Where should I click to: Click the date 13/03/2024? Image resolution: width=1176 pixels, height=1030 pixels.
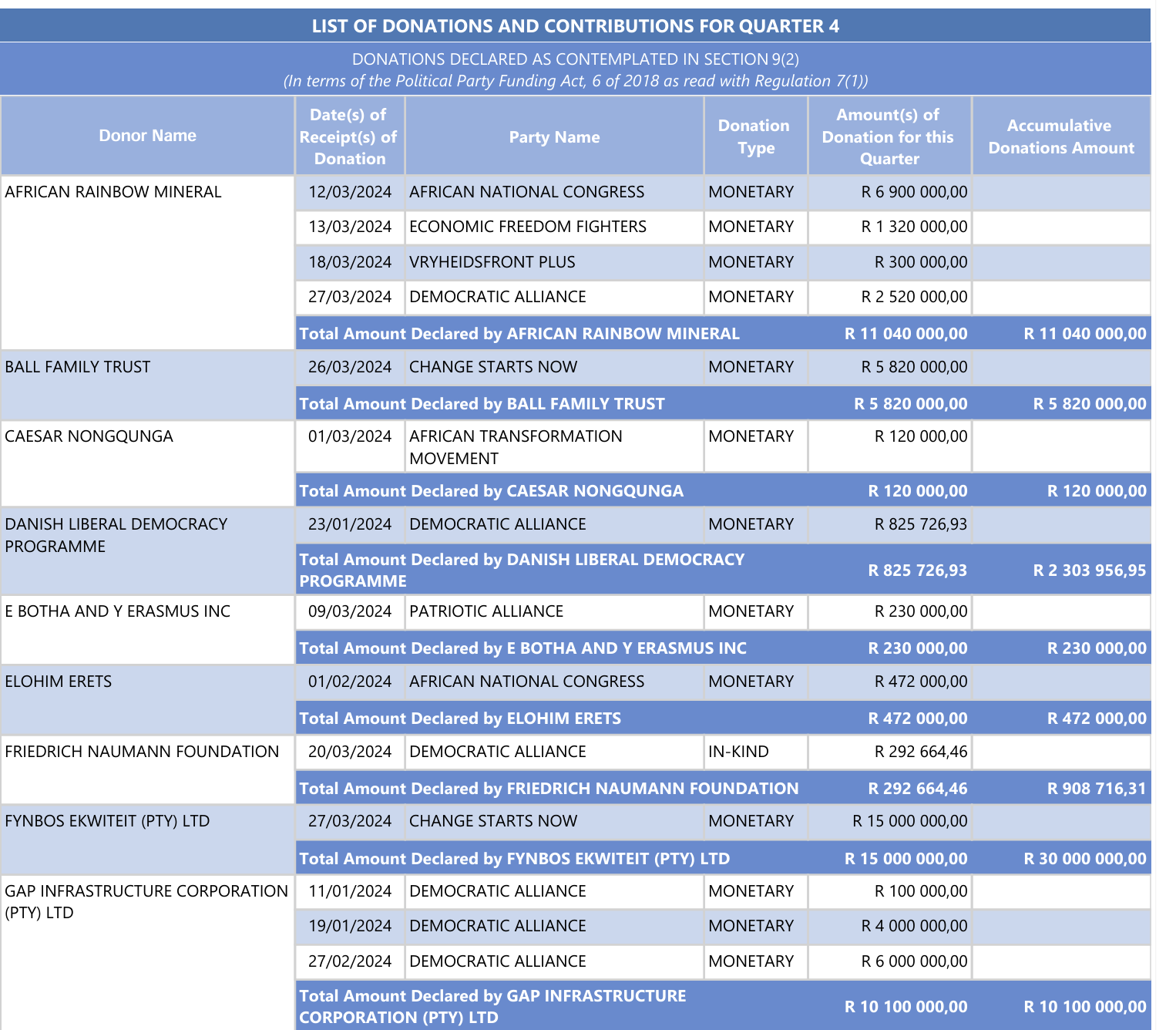pos(350,227)
